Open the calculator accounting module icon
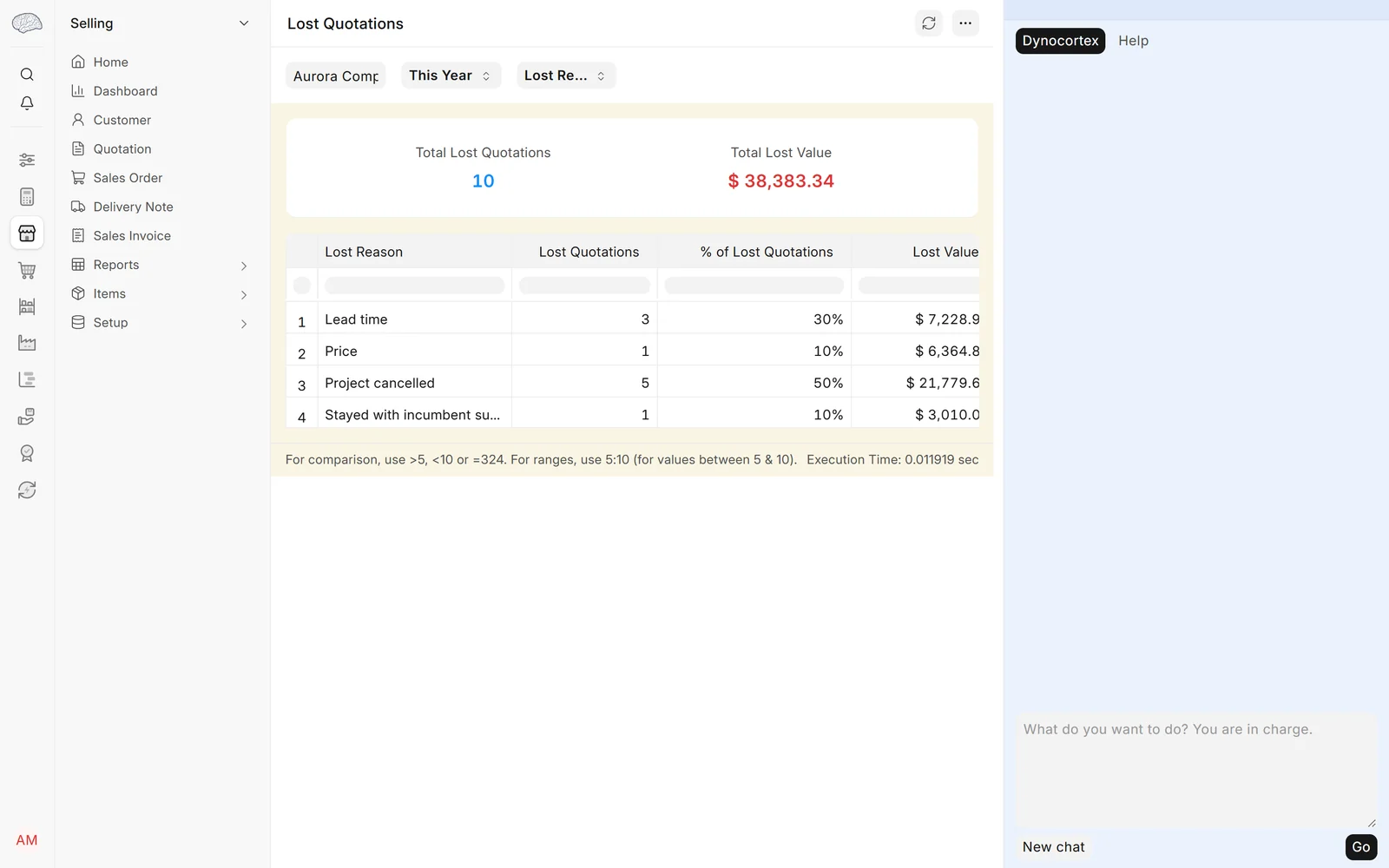1389x868 pixels. (27, 197)
